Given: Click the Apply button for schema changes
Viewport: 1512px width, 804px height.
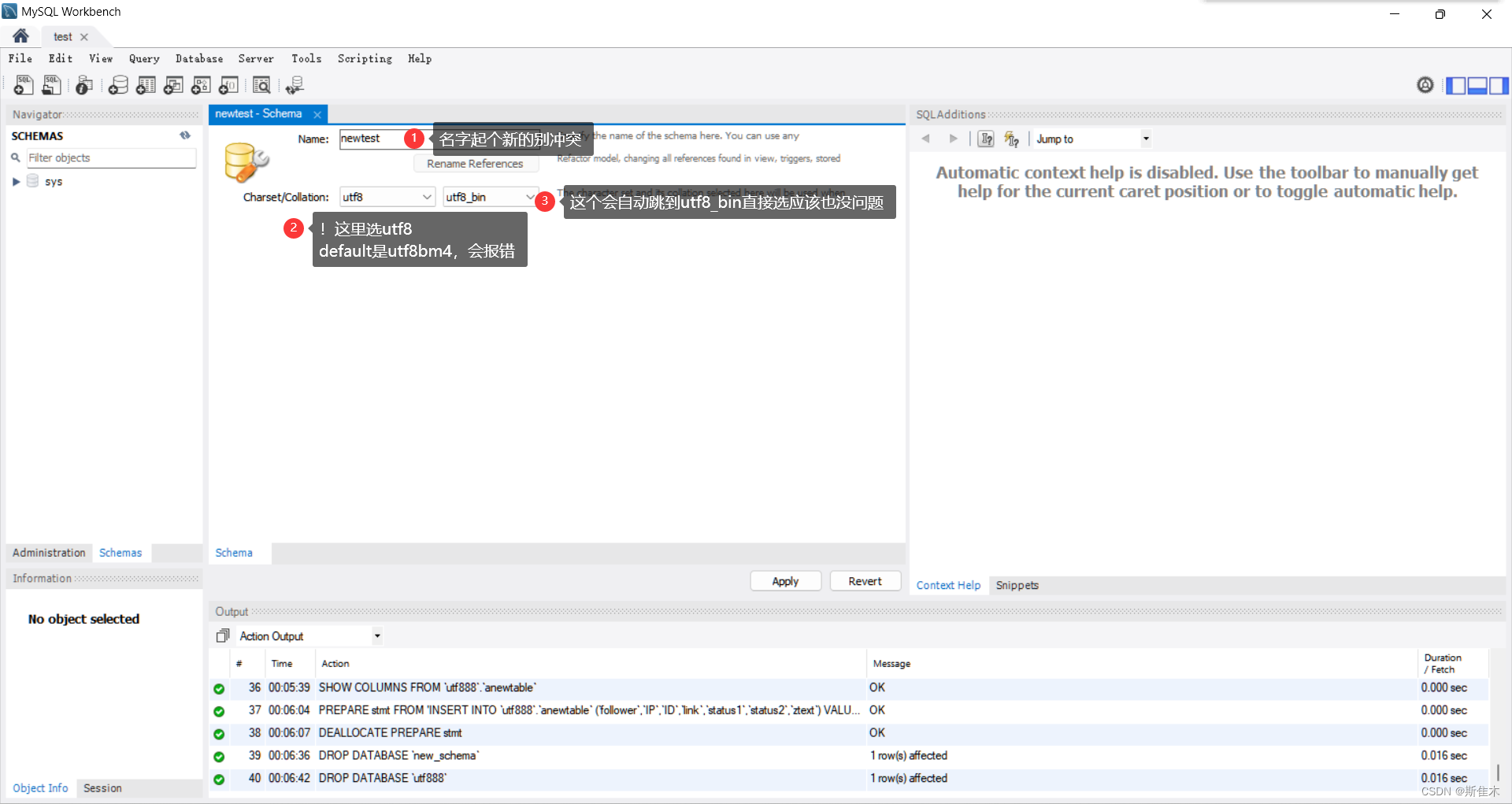Looking at the screenshot, I should [x=785, y=580].
